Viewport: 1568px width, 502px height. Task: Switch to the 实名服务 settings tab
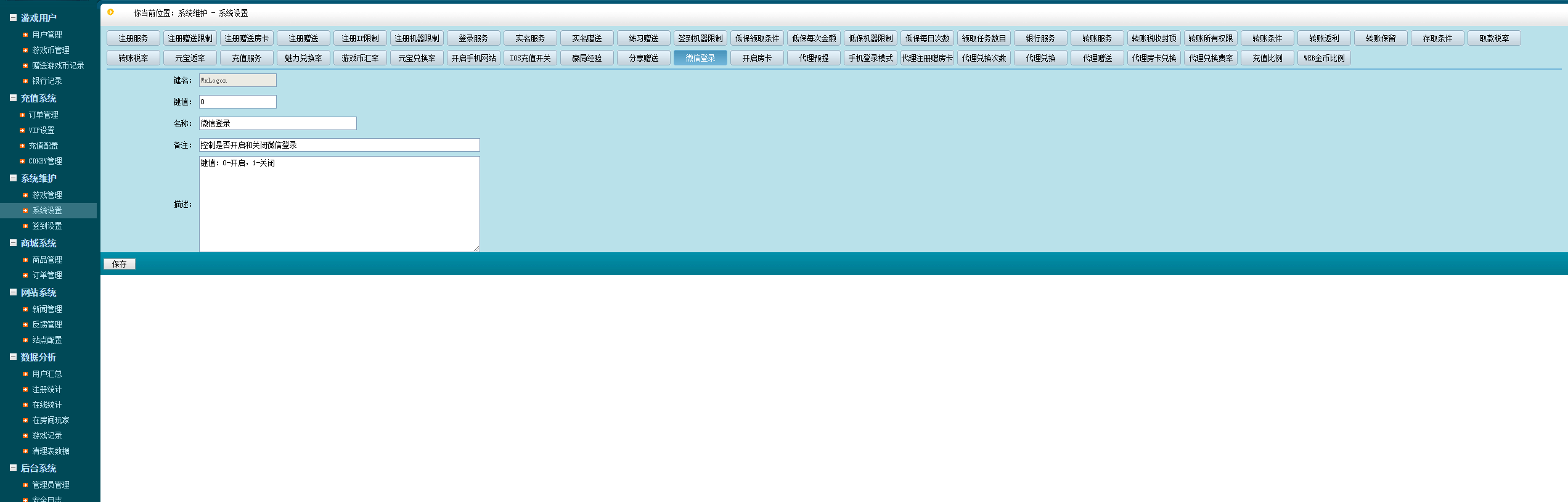point(530,38)
